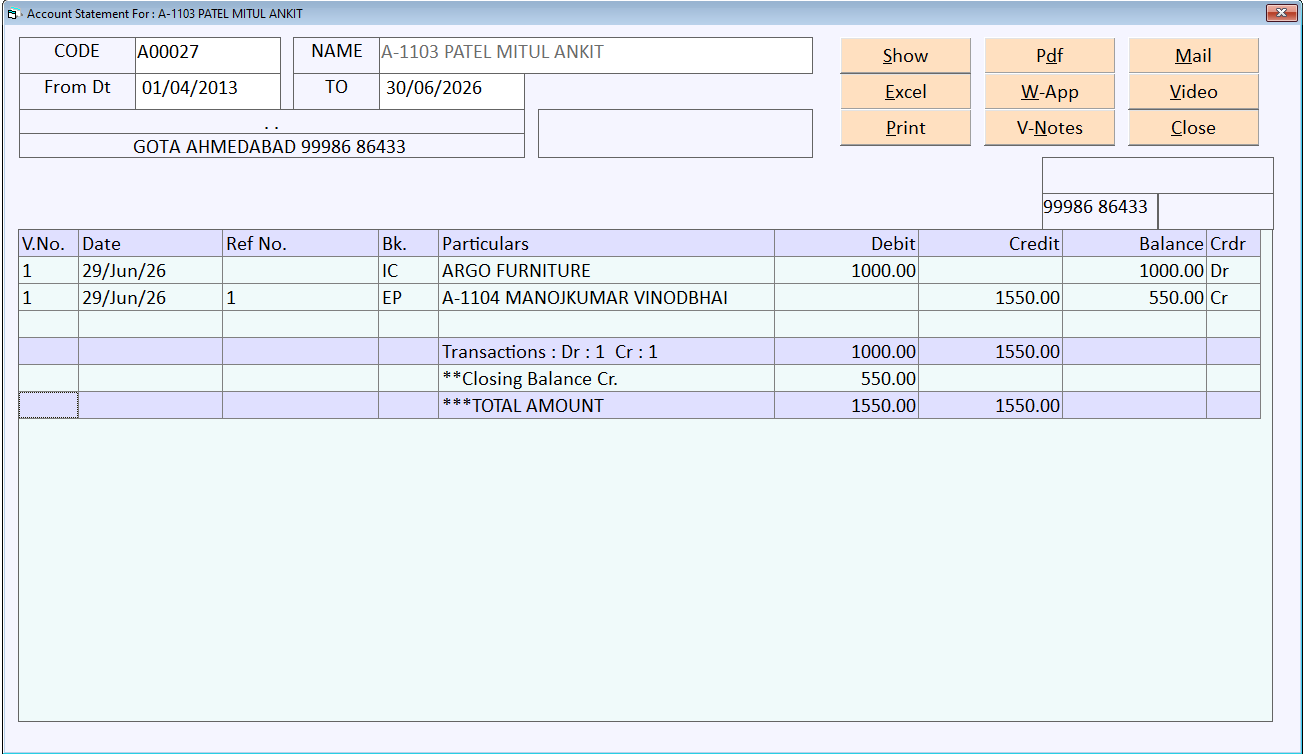Export statement with the Excel button
The height and width of the screenshot is (754, 1303).
pyautogui.click(x=905, y=92)
